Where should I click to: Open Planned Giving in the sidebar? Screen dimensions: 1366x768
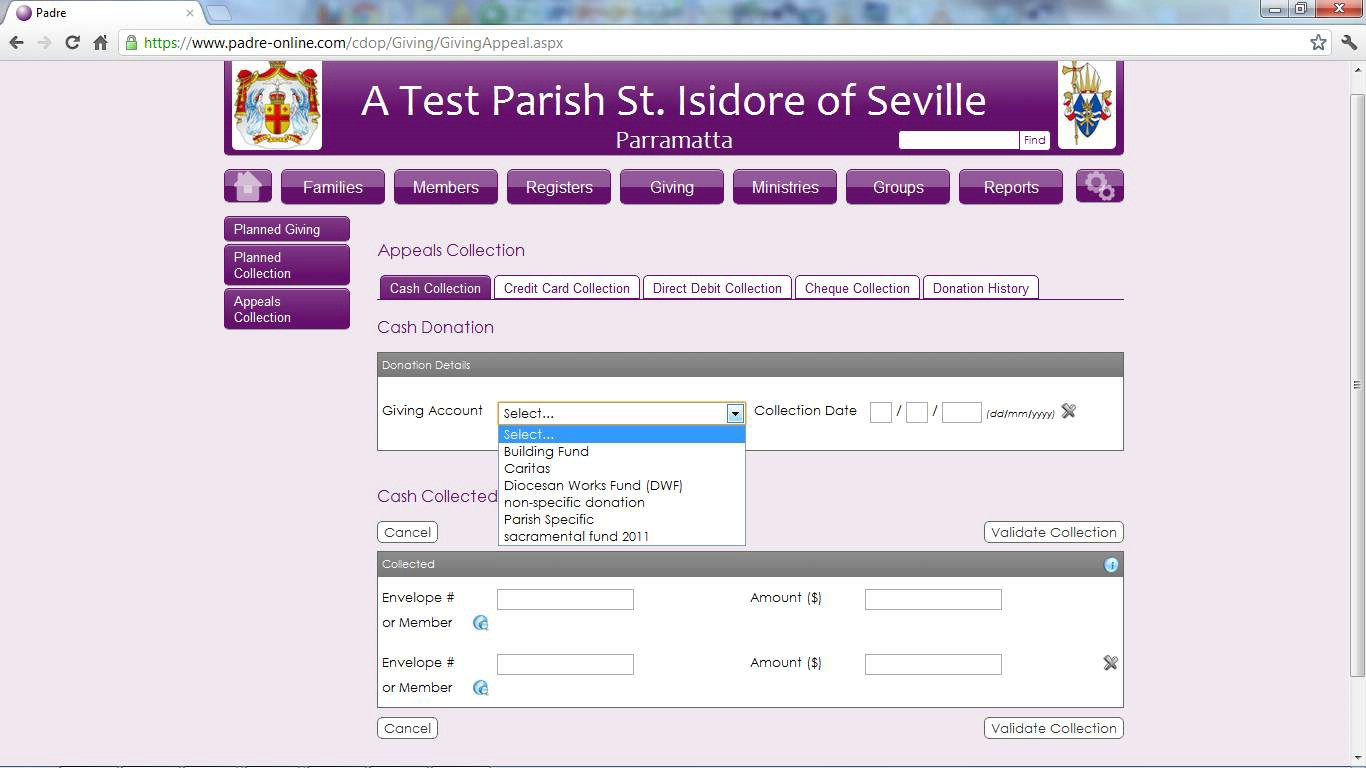pos(287,229)
